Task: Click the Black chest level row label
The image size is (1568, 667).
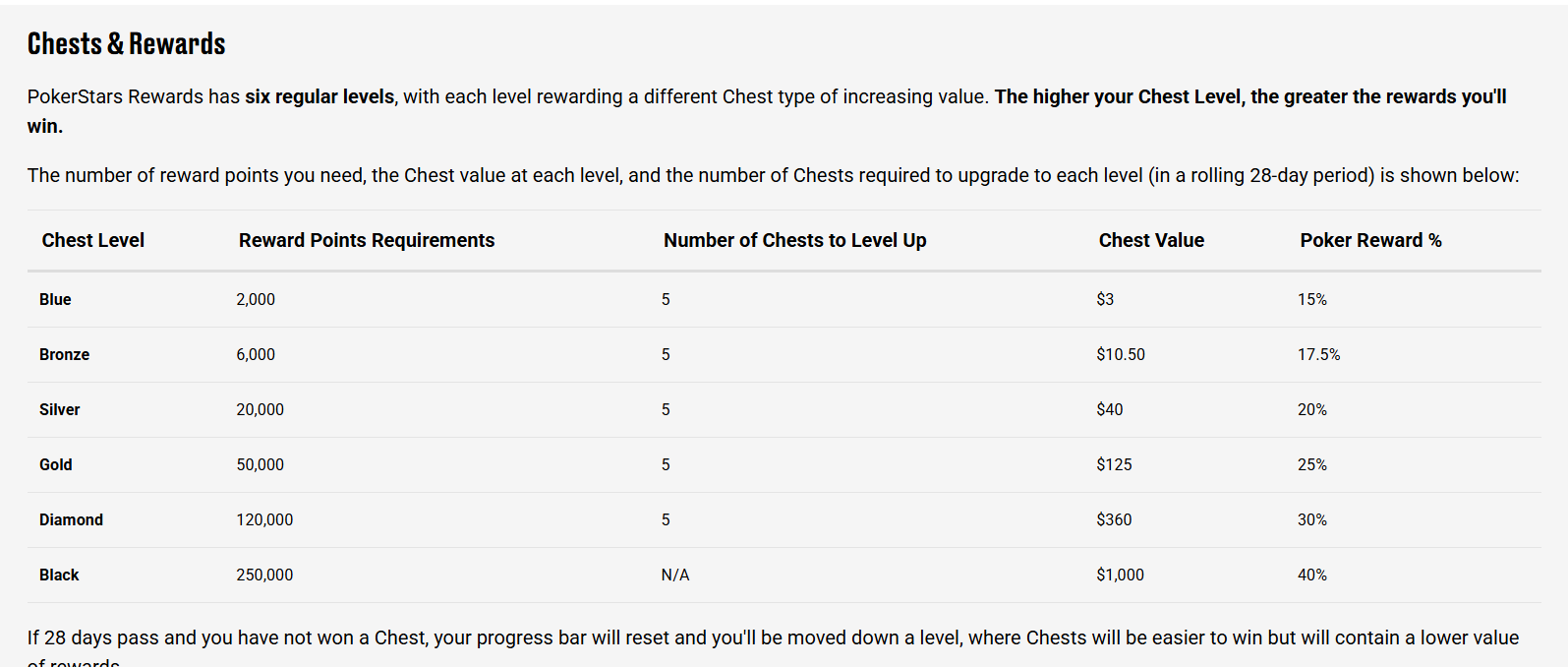Action: click(59, 575)
